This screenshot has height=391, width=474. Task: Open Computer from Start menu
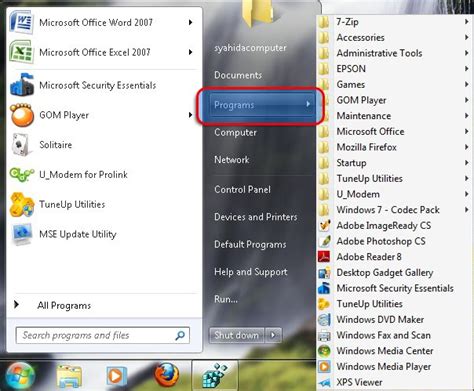[x=235, y=132]
